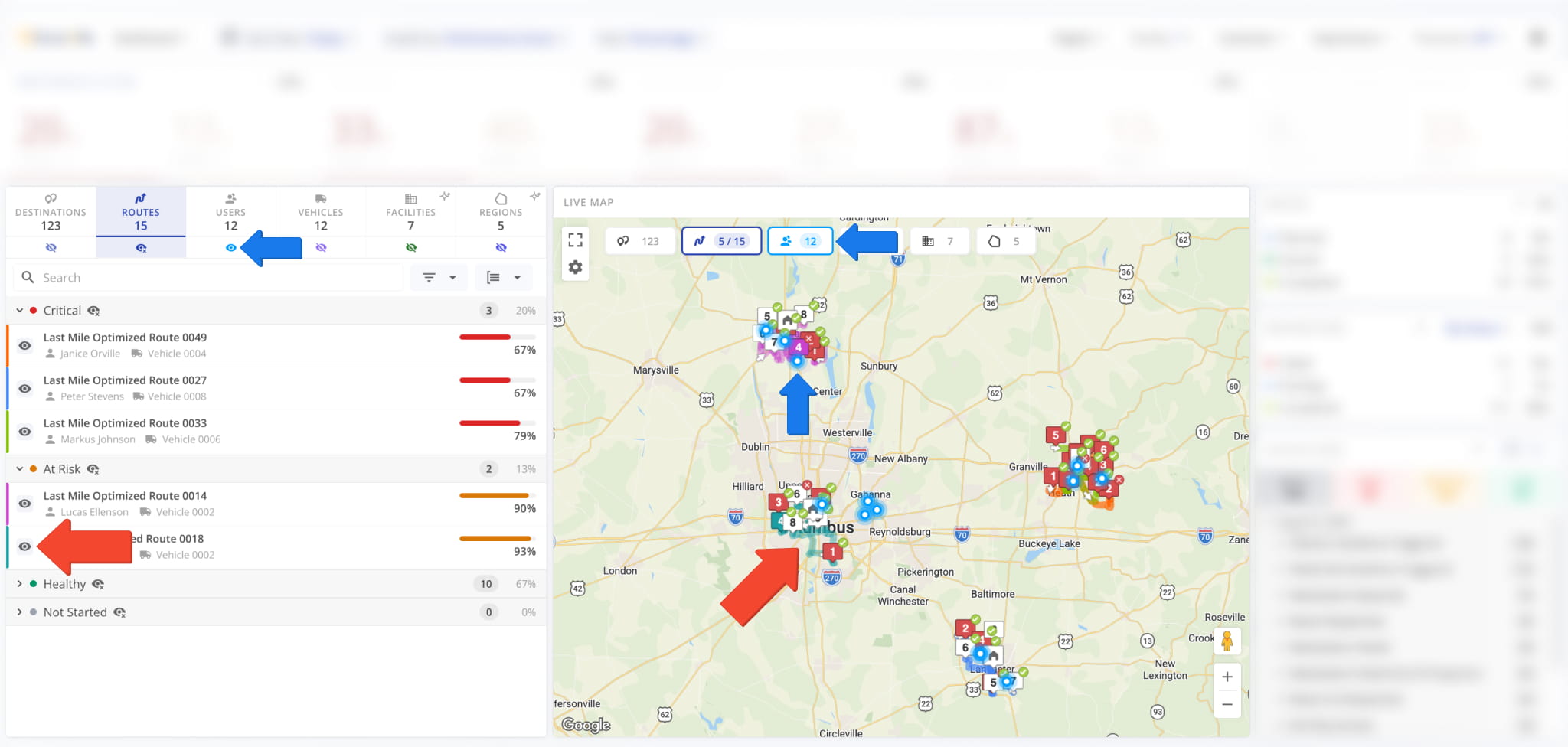1568x747 pixels.
Task: Enter fullscreen map mode
Action: point(576,240)
